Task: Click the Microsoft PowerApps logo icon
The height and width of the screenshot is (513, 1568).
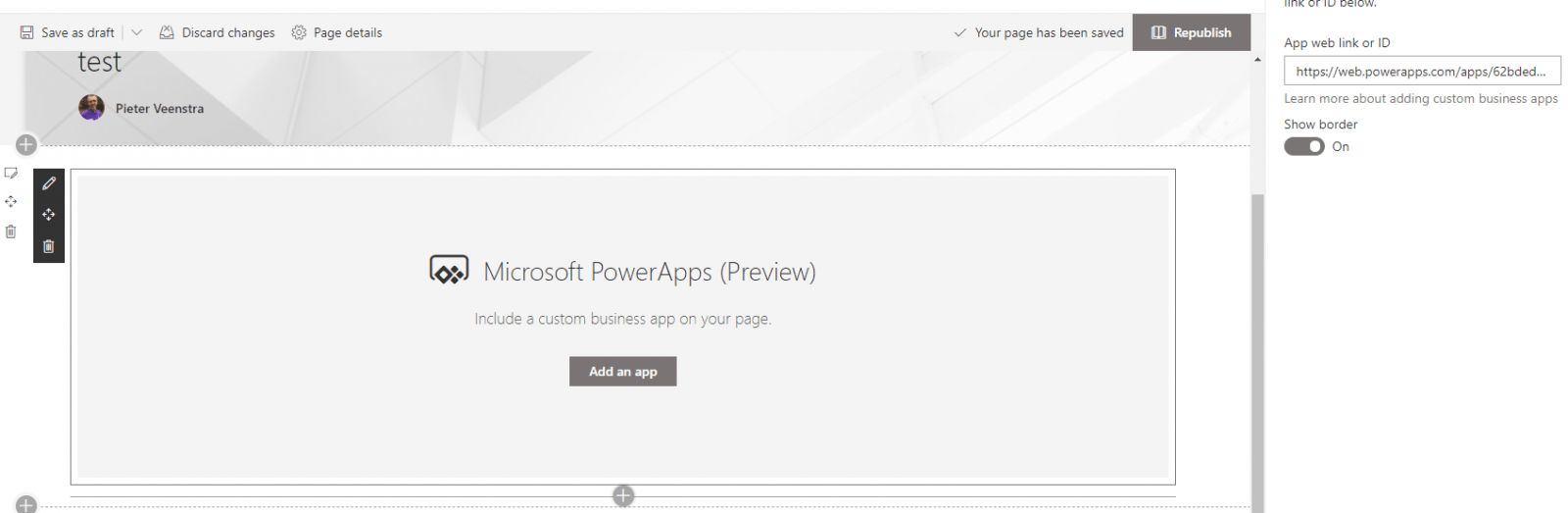Action: coord(449,271)
